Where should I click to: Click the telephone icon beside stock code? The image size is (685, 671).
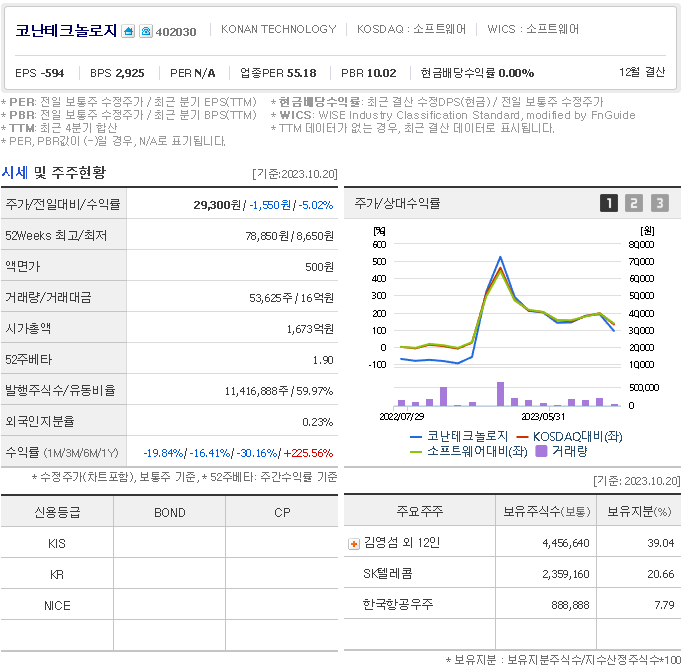click(146, 31)
